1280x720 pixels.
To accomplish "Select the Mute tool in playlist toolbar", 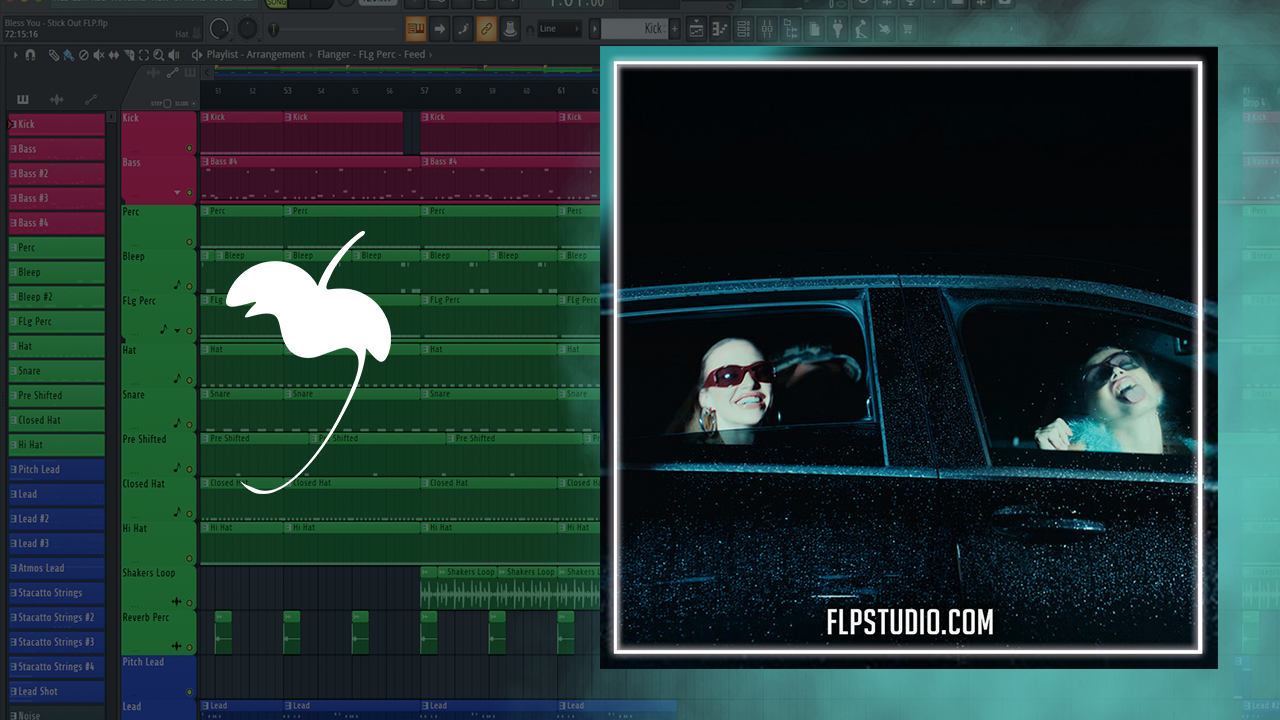I will click(97, 55).
